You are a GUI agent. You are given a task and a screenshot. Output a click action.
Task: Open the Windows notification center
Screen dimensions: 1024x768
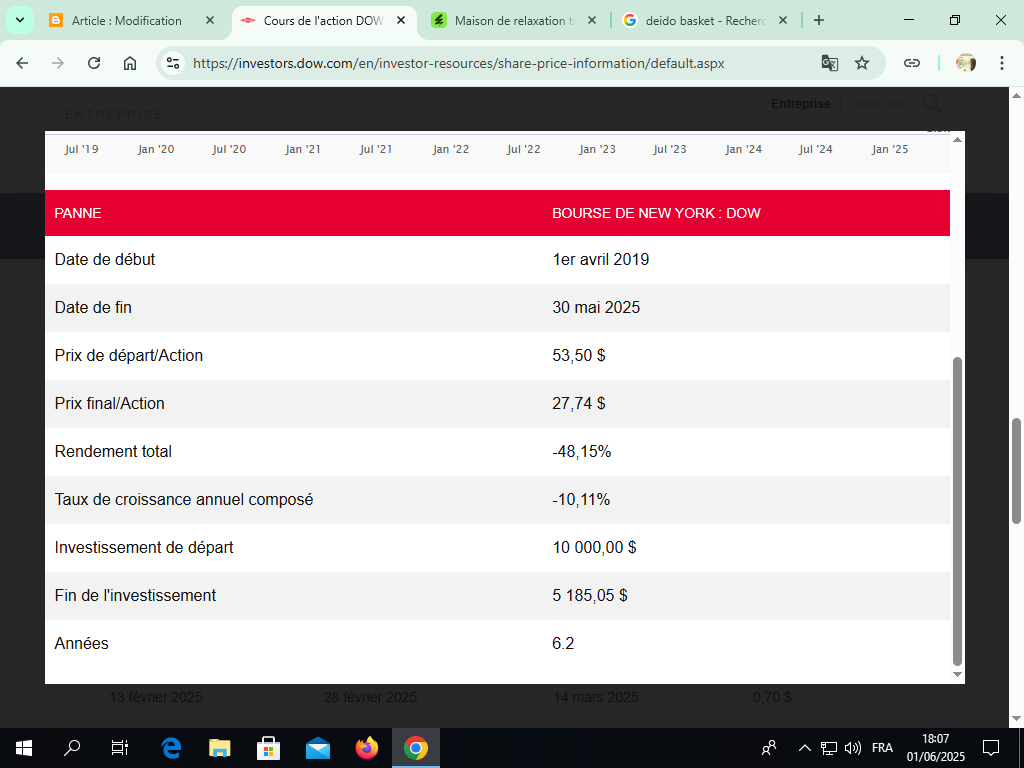click(991, 748)
